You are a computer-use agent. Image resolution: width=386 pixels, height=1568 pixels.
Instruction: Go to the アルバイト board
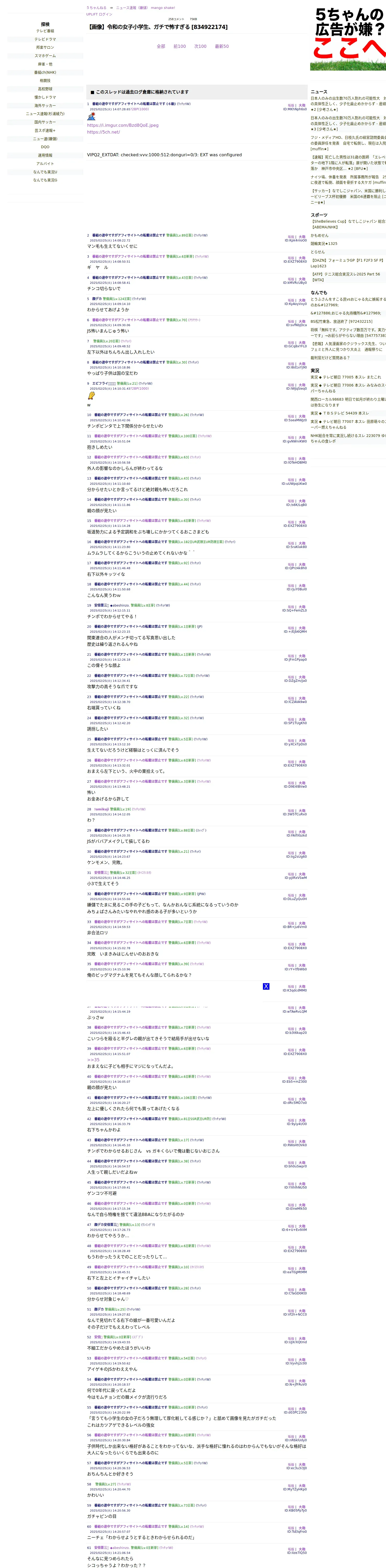pos(45,164)
